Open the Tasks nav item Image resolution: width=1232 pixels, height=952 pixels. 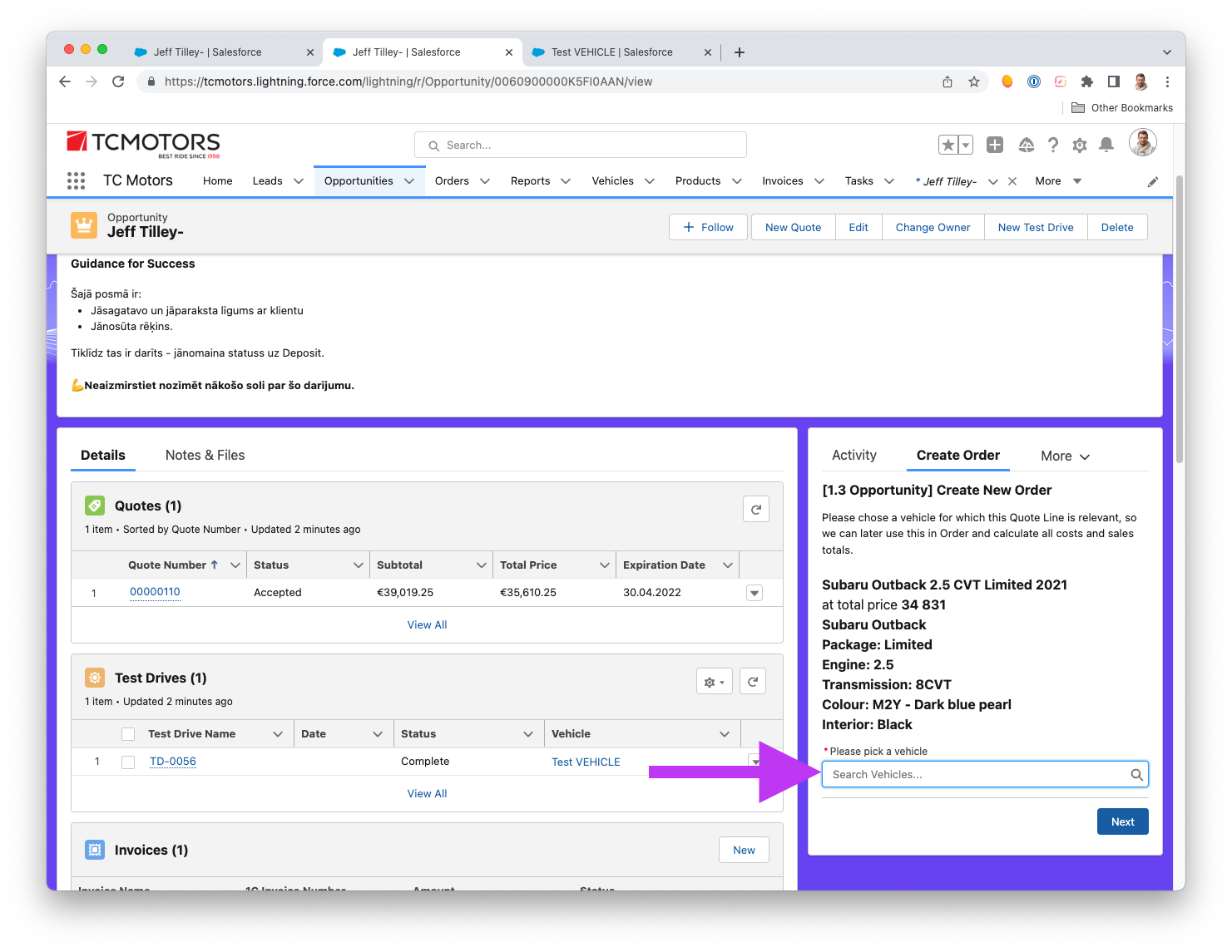pos(859,181)
